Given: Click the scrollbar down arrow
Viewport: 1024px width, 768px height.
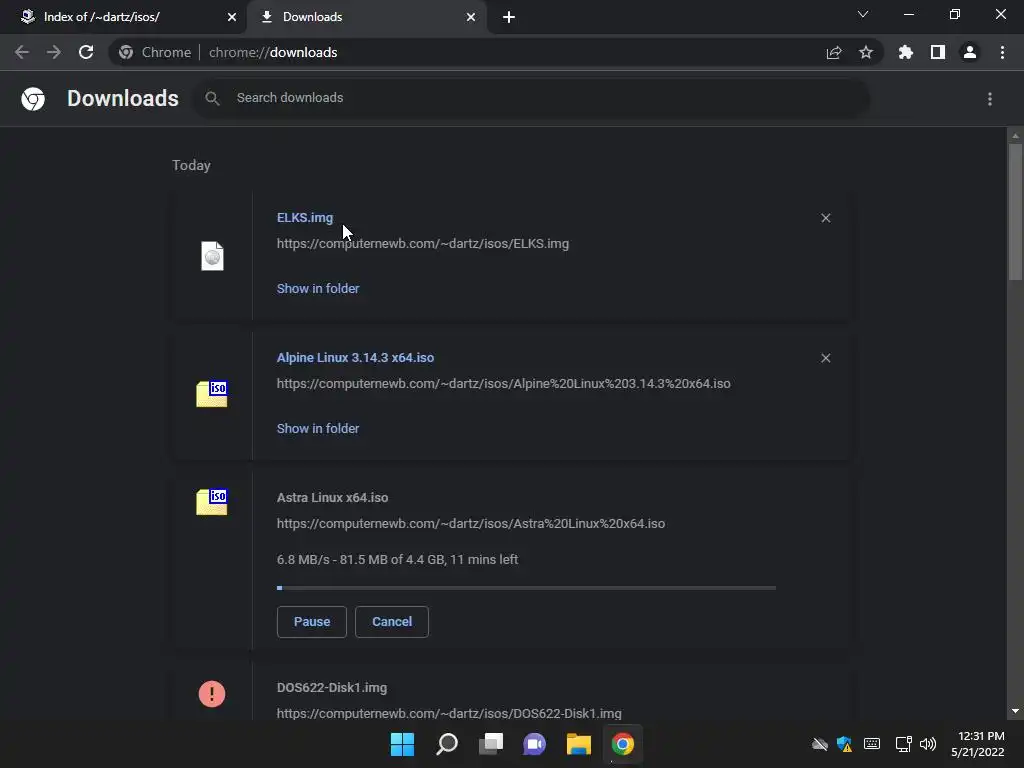Looking at the screenshot, I should click(x=1015, y=711).
